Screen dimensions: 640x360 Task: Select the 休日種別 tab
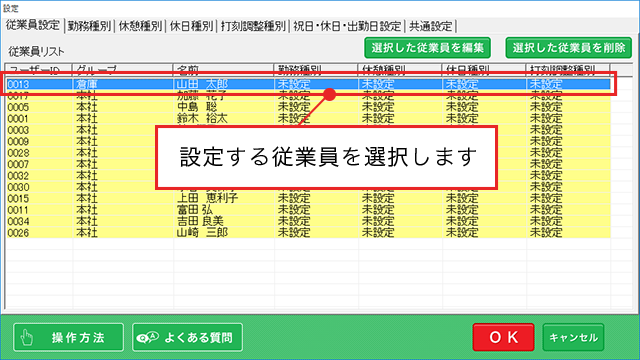point(191,26)
